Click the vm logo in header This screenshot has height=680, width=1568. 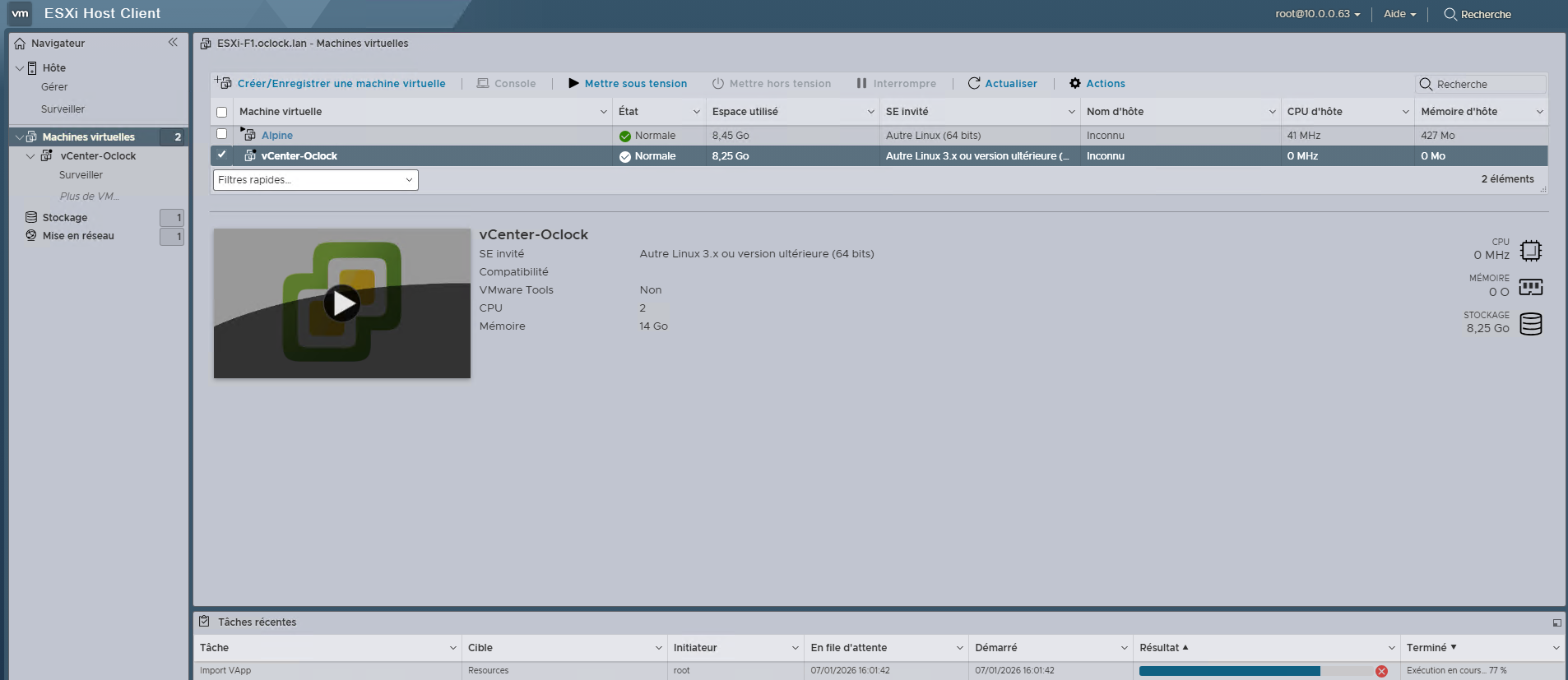tap(20, 13)
